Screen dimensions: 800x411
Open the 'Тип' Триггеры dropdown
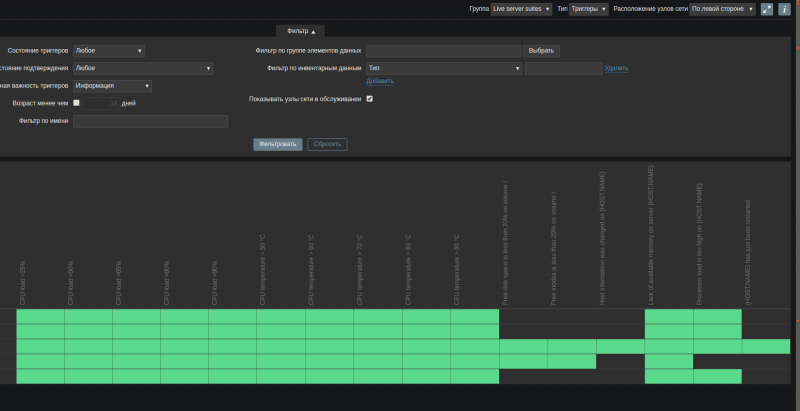(x=588, y=9)
